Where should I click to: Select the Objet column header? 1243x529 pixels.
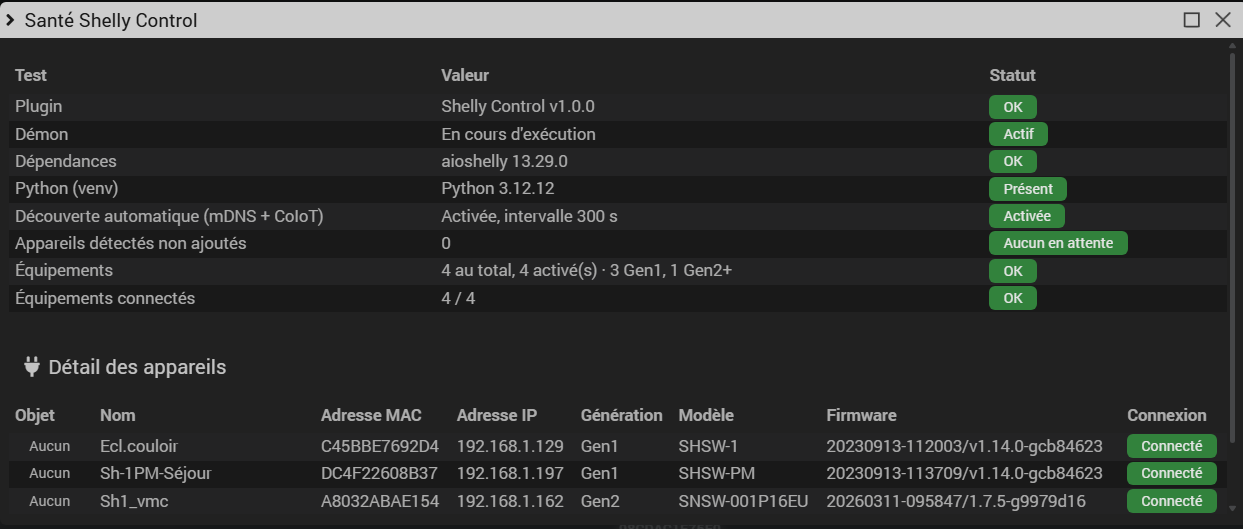(35, 415)
